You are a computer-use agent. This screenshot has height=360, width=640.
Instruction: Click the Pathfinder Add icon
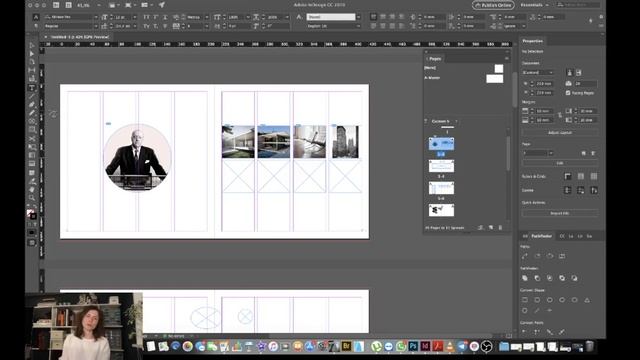click(525, 278)
